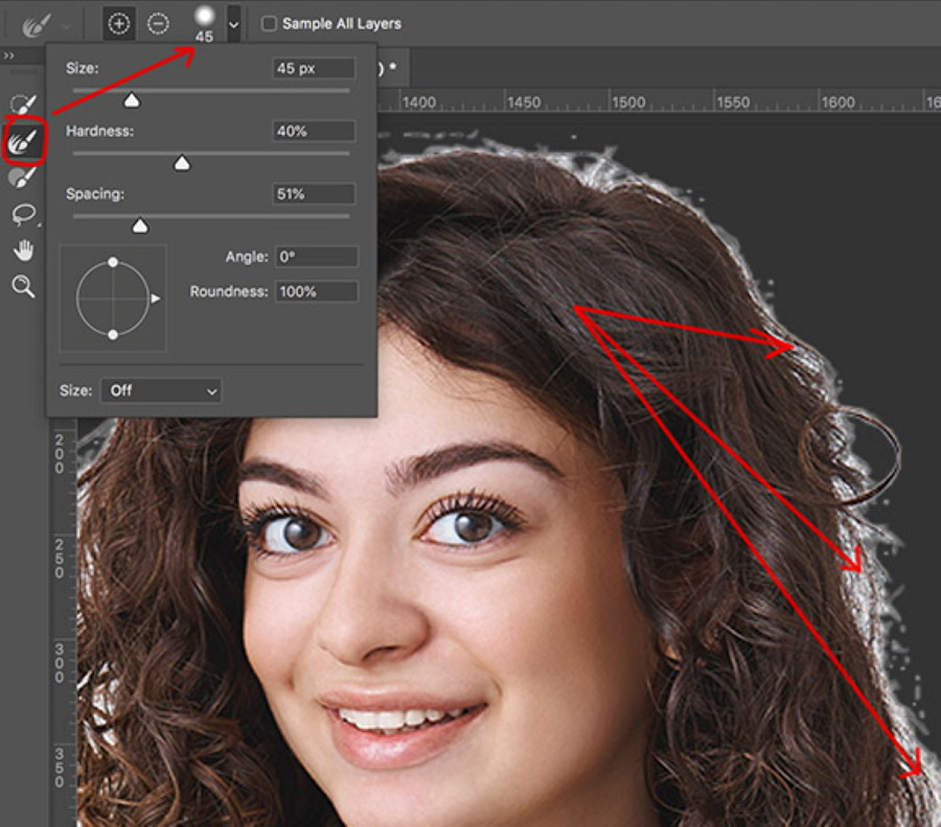Viewport: 941px width, 827px height.
Task: Open the Size dropdown set to Off
Action: [161, 391]
